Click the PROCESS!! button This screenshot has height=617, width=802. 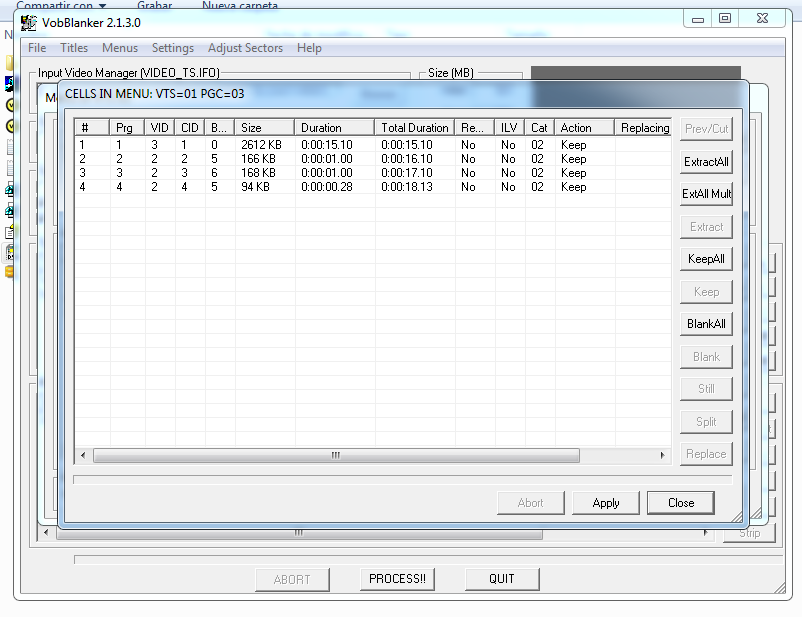[x=397, y=579]
